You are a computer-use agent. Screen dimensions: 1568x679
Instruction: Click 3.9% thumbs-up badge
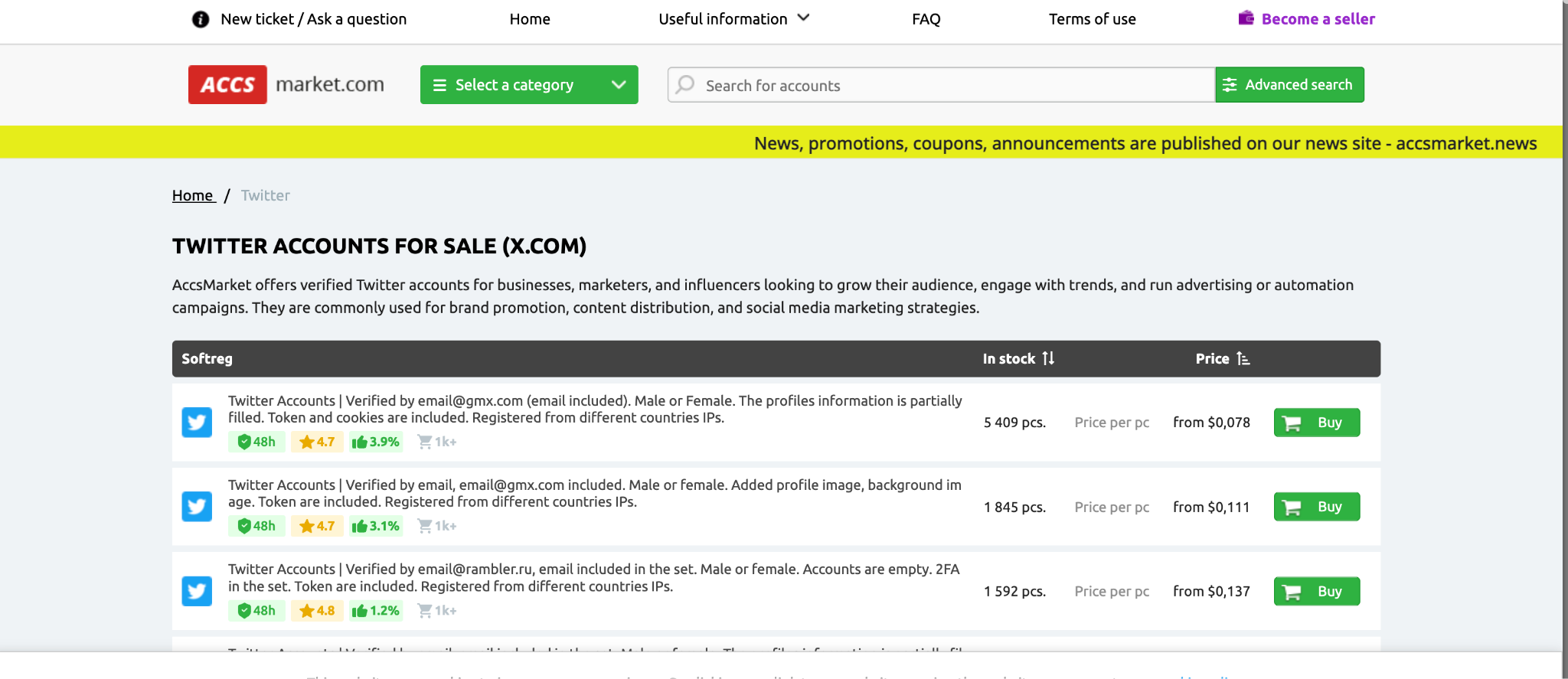click(376, 442)
